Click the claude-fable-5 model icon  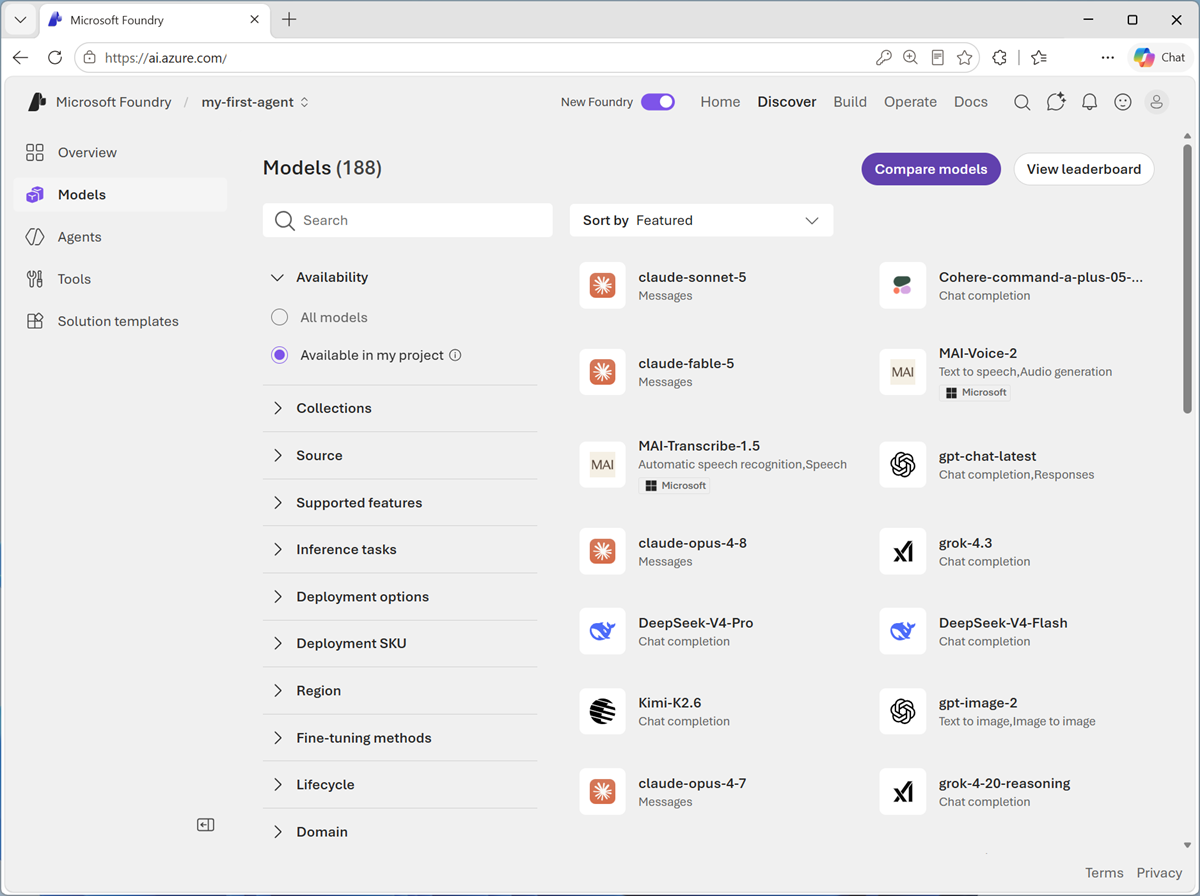pos(602,372)
